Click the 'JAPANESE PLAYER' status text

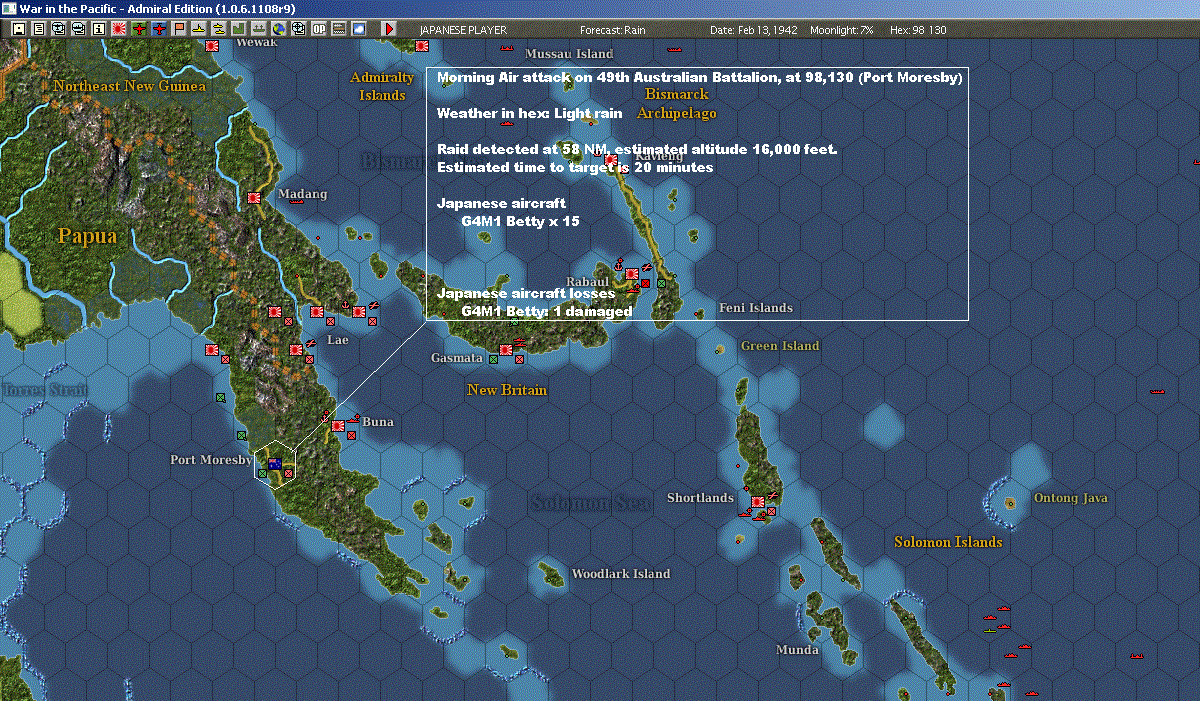click(x=463, y=30)
